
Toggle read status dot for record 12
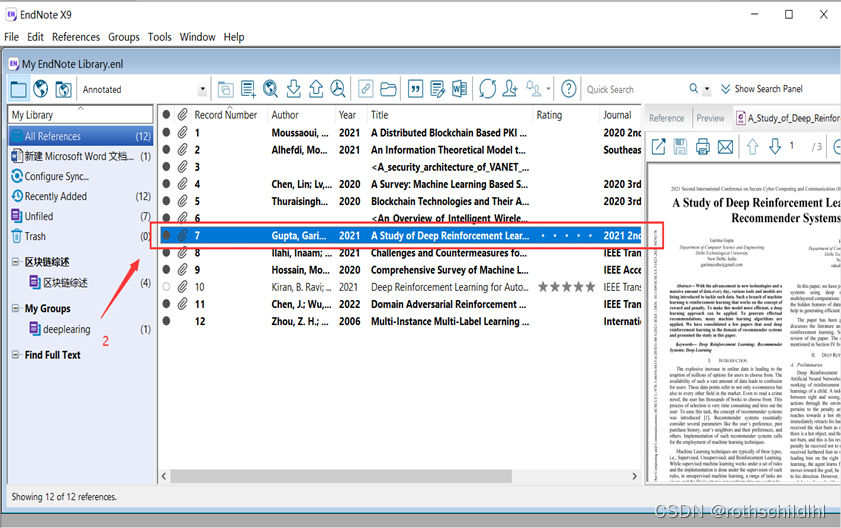(x=167, y=322)
